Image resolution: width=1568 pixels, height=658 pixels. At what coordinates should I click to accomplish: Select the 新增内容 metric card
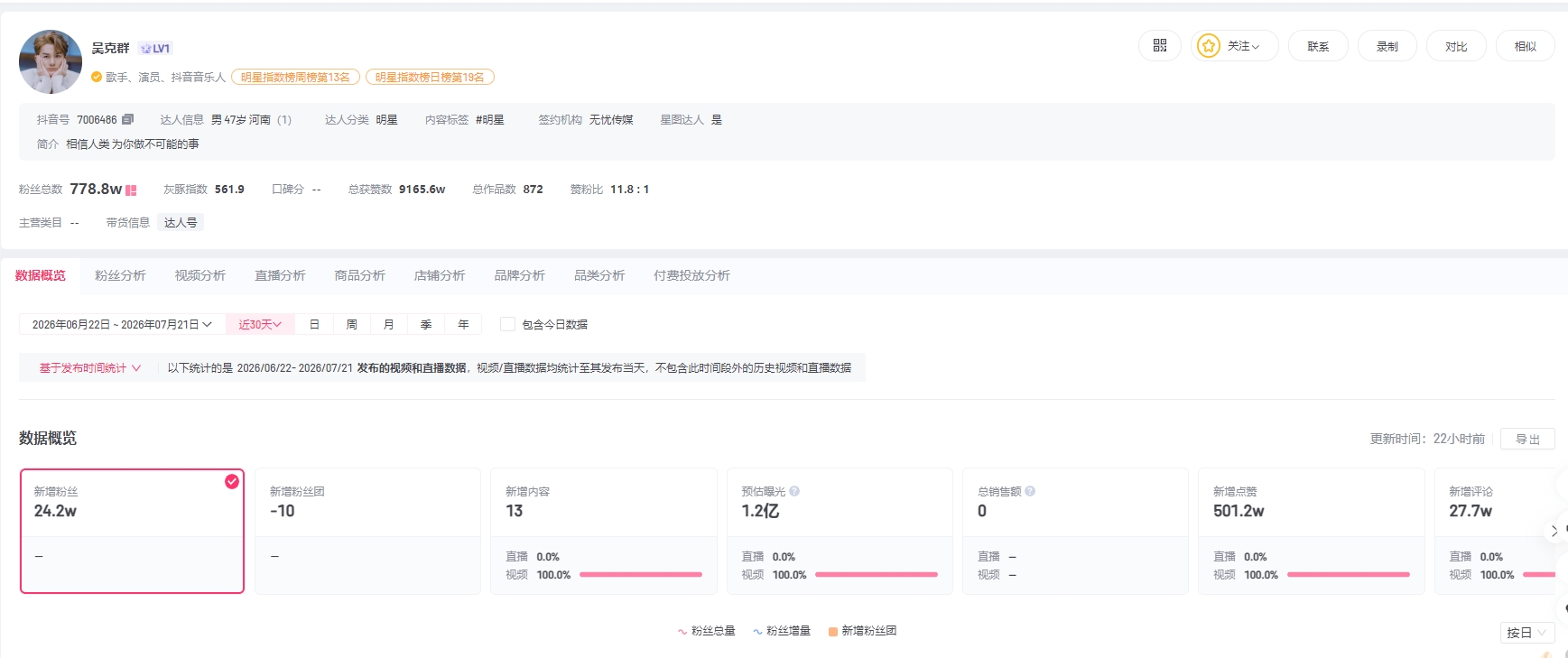[603, 531]
